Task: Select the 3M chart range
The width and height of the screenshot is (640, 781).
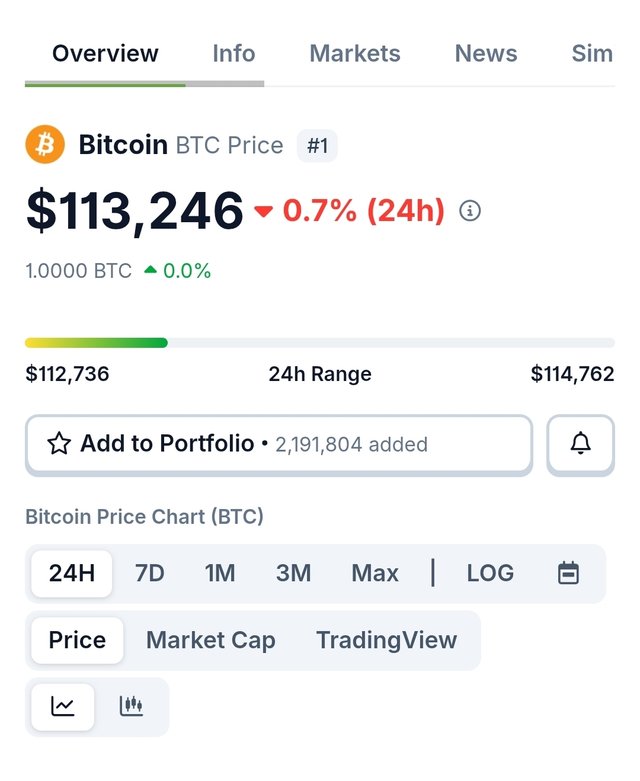Action: (294, 573)
